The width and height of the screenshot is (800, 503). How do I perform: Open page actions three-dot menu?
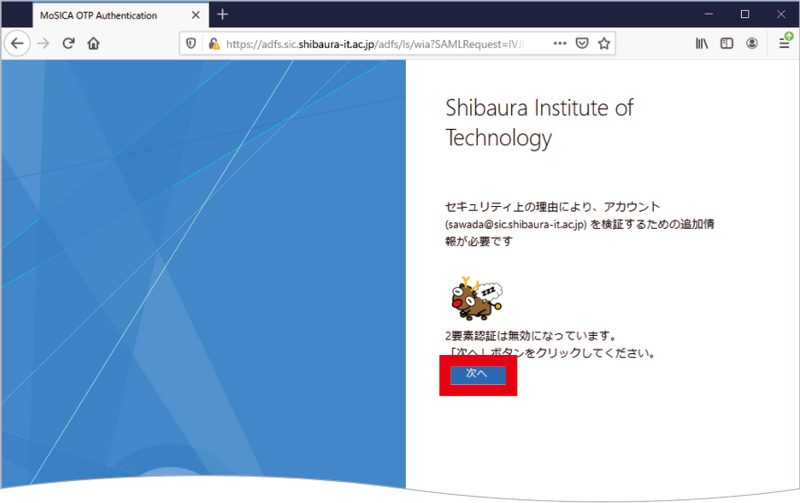pos(560,44)
